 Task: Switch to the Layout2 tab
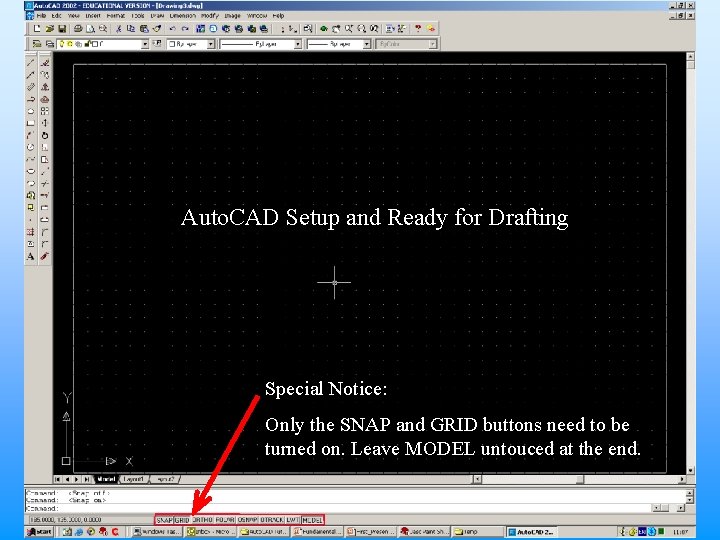point(165,479)
